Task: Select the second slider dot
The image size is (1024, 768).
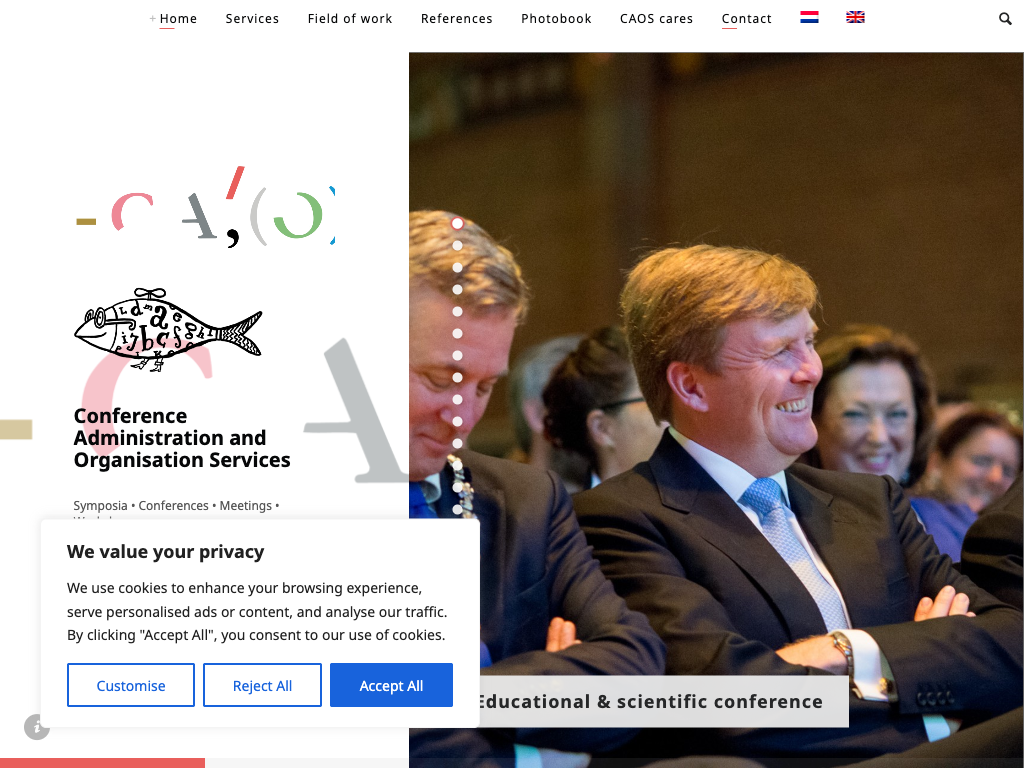Action: 457,246
